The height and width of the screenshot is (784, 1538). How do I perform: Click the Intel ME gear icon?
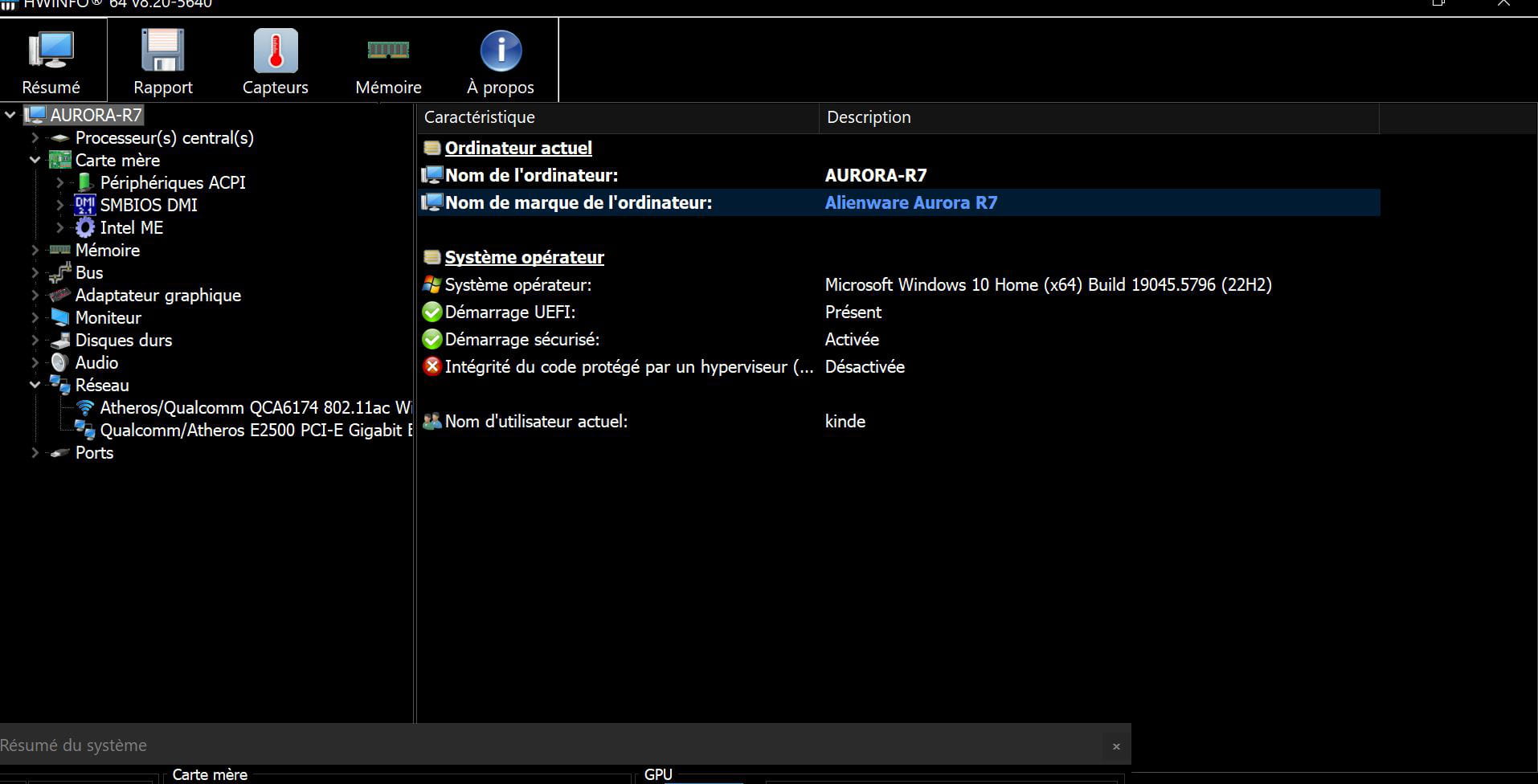coord(84,227)
